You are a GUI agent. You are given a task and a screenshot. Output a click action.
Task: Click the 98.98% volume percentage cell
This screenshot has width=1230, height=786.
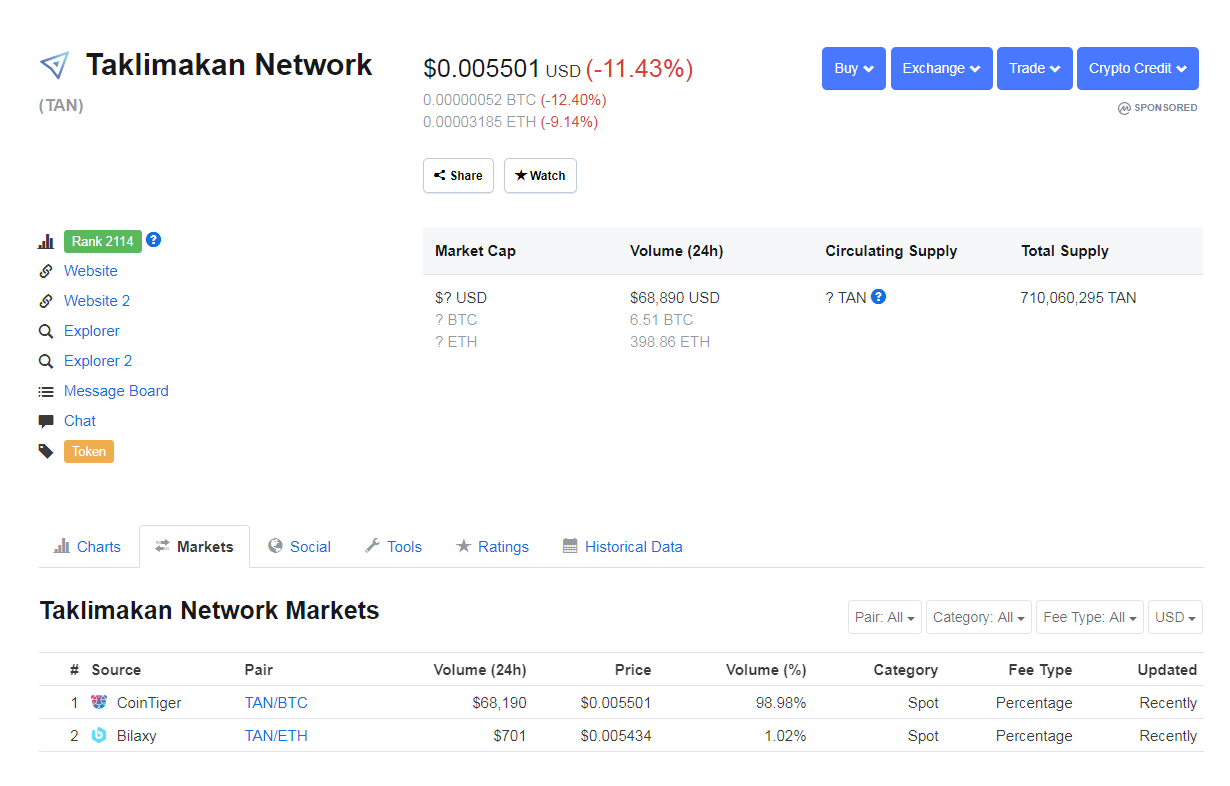click(x=781, y=703)
